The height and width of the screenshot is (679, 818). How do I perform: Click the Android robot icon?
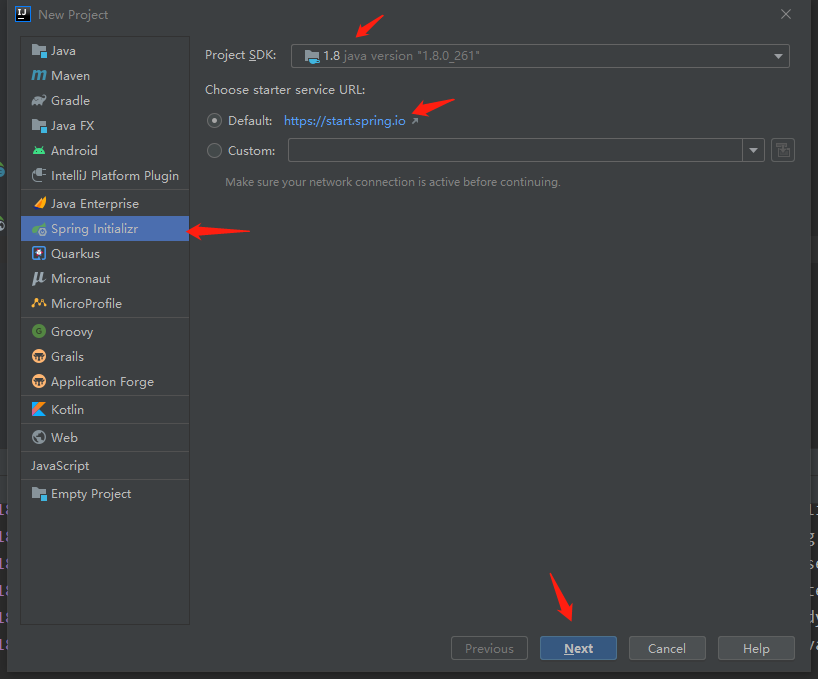tap(39, 151)
